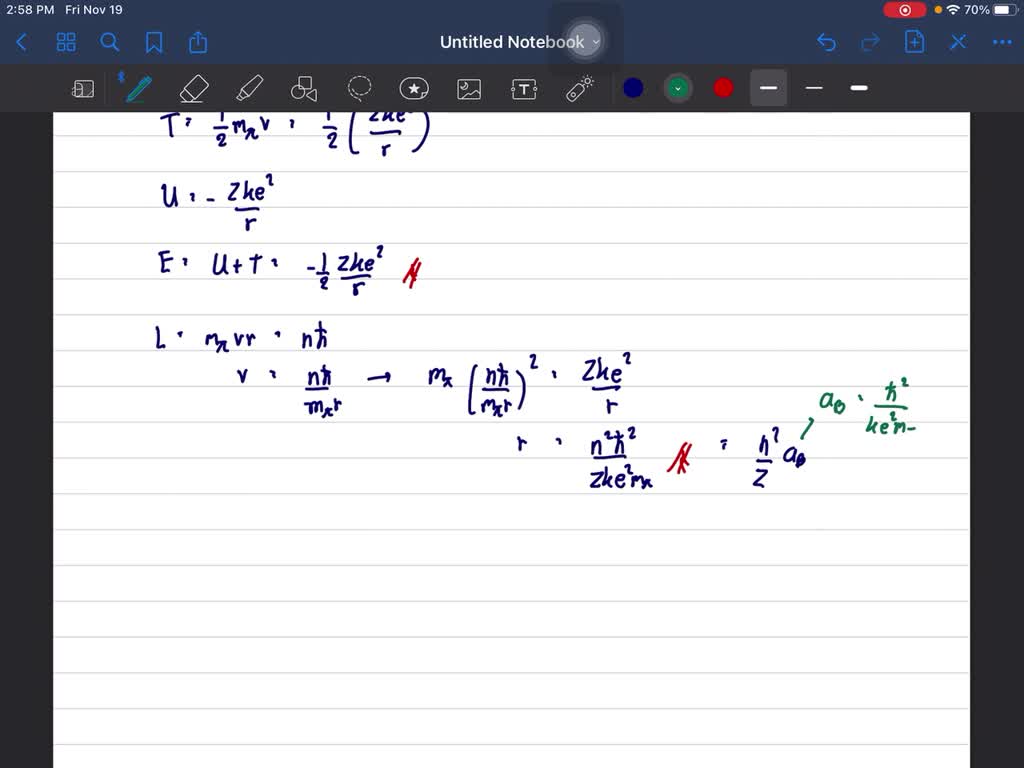Open the notebook title dropdown
The image size is (1024, 768).
click(x=596, y=42)
